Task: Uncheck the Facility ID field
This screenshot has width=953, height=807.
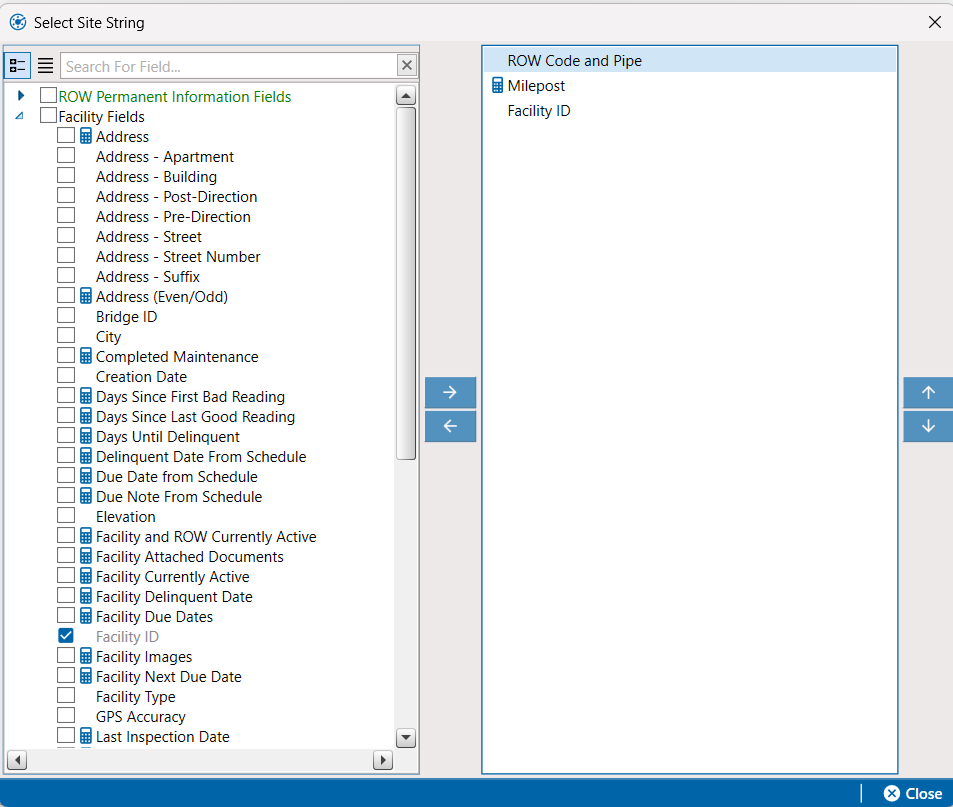Action: [x=65, y=635]
